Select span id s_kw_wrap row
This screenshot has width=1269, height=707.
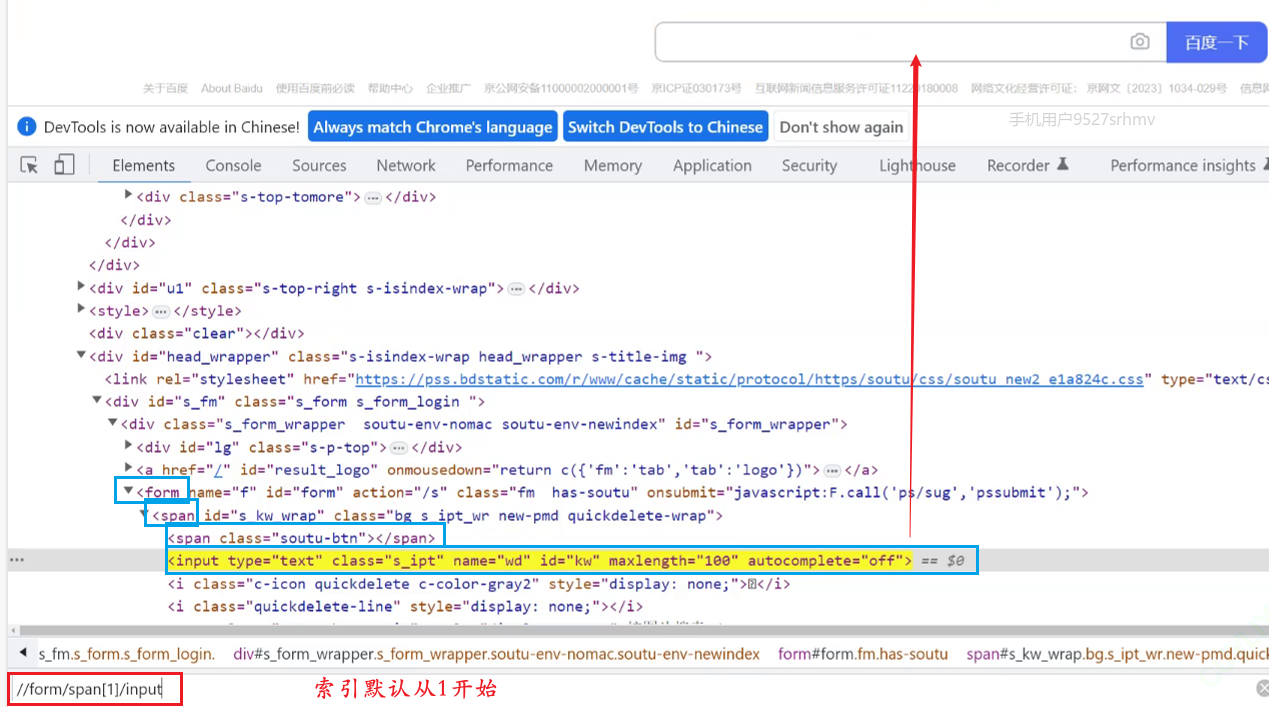coord(436,516)
